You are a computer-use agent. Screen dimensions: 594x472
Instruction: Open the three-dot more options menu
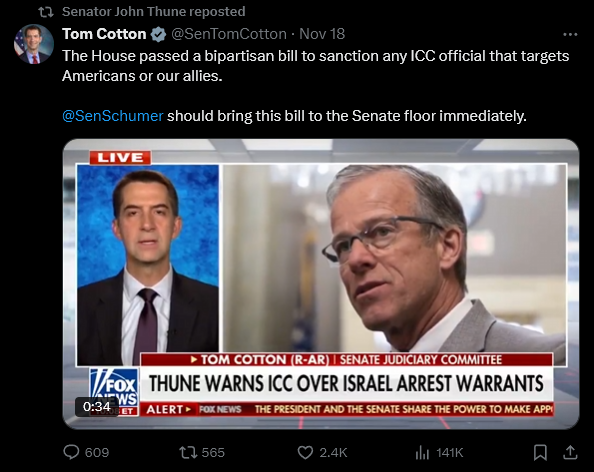pos(570,34)
